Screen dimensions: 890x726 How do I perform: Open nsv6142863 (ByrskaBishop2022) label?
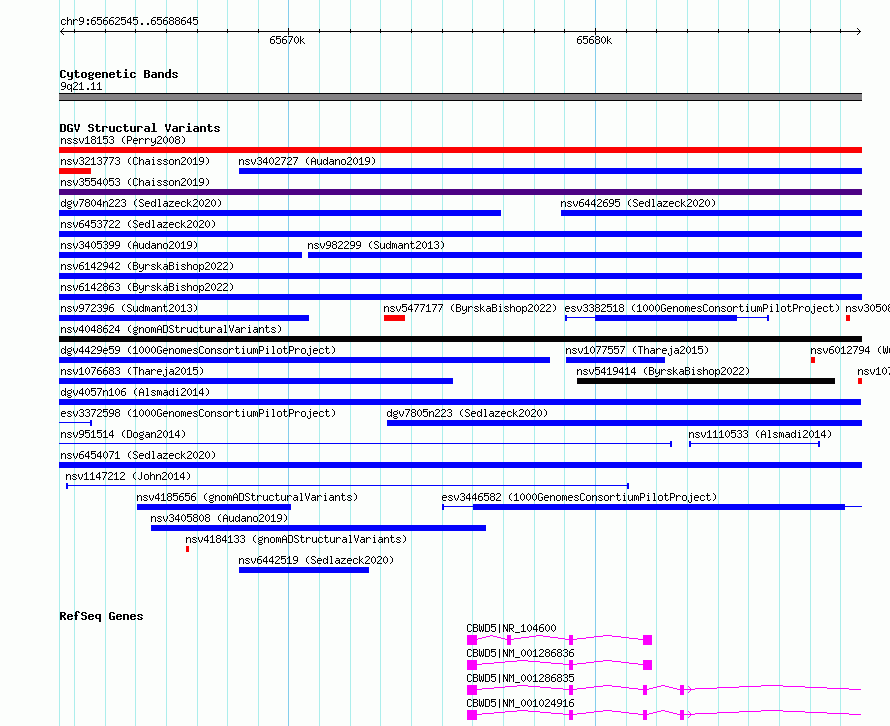click(x=147, y=287)
